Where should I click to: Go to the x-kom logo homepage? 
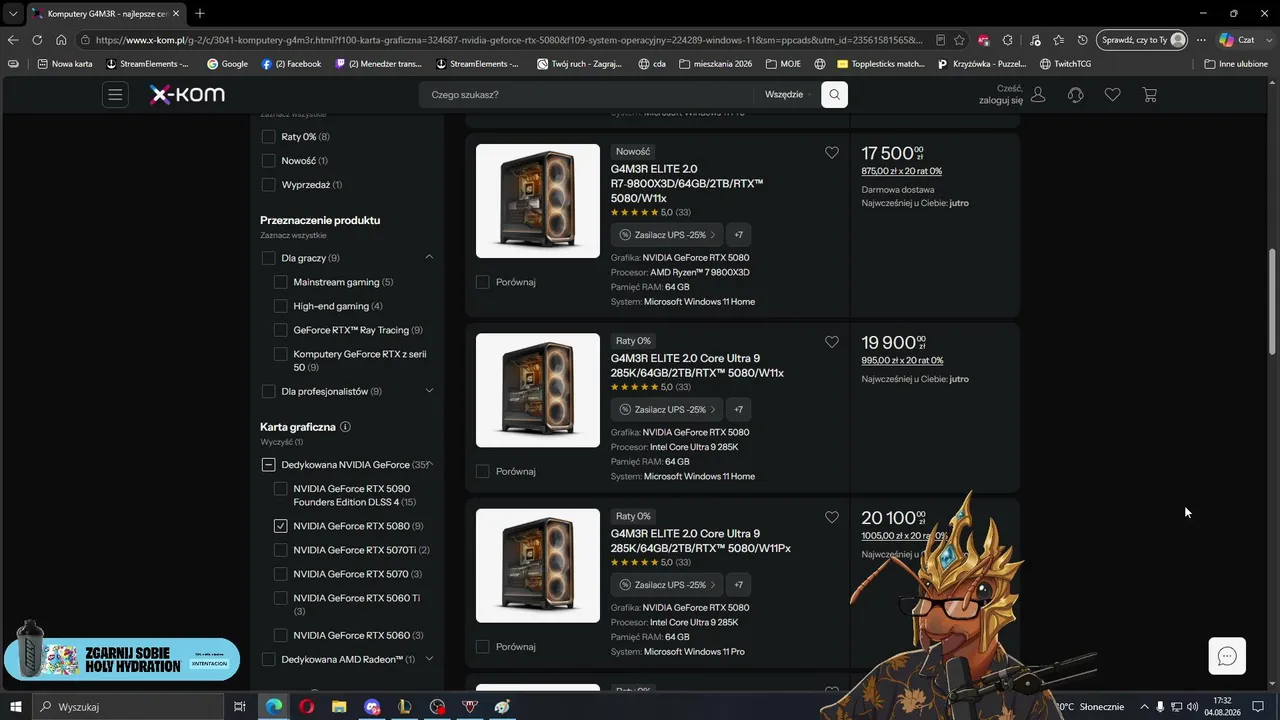pos(187,95)
